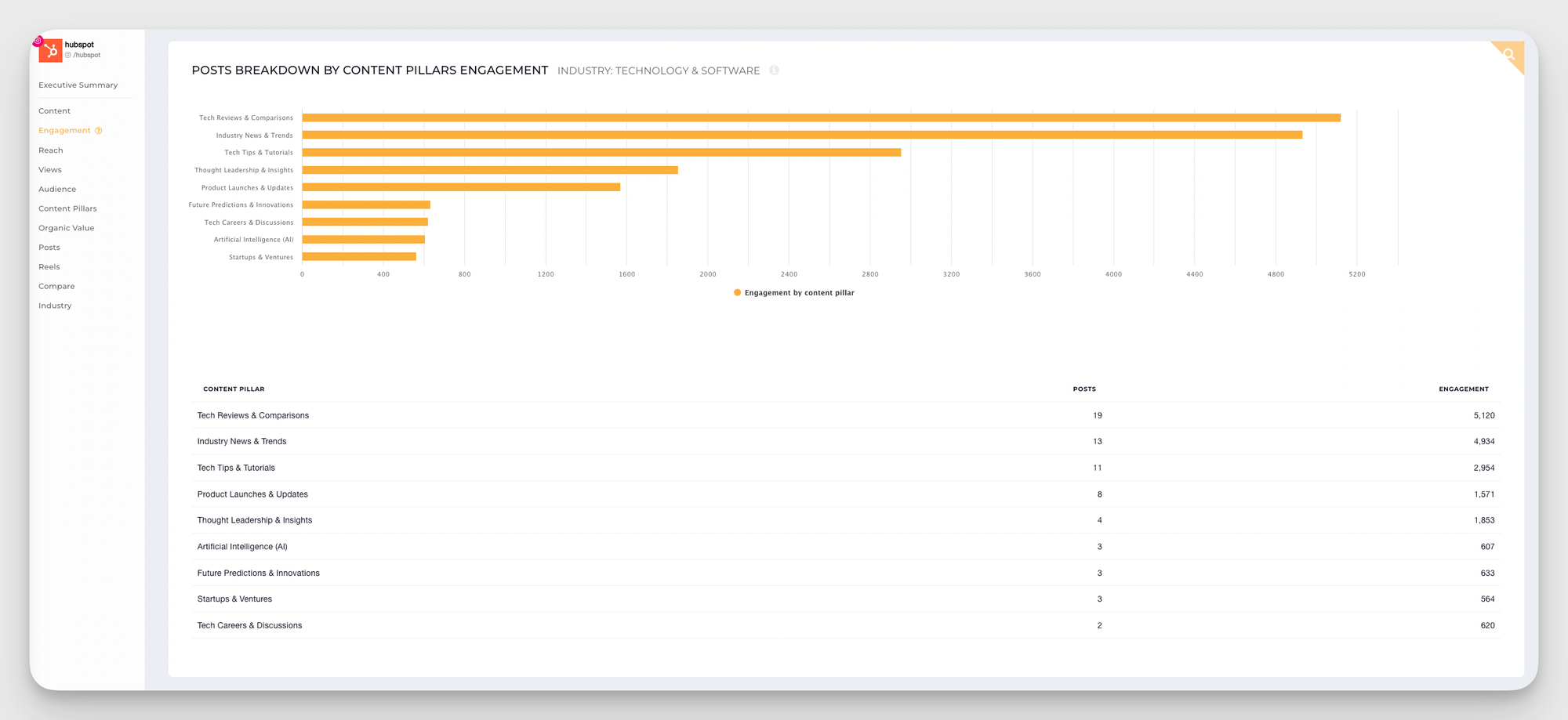Navigate to the Content Pillars page
The width and height of the screenshot is (1568, 720).
click(x=67, y=208)
